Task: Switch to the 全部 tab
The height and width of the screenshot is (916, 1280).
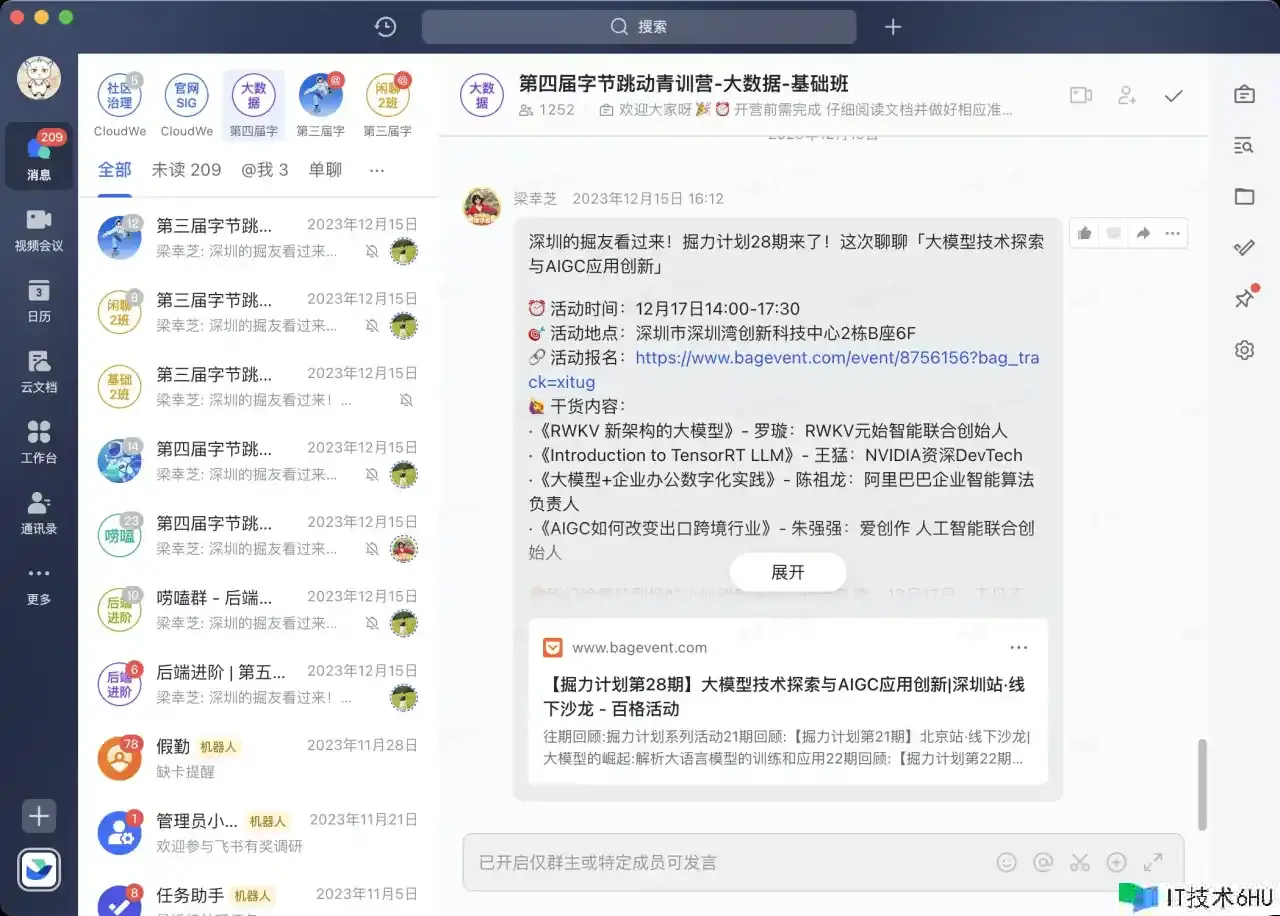Action: pyautogui.click(x=115, y=170)
